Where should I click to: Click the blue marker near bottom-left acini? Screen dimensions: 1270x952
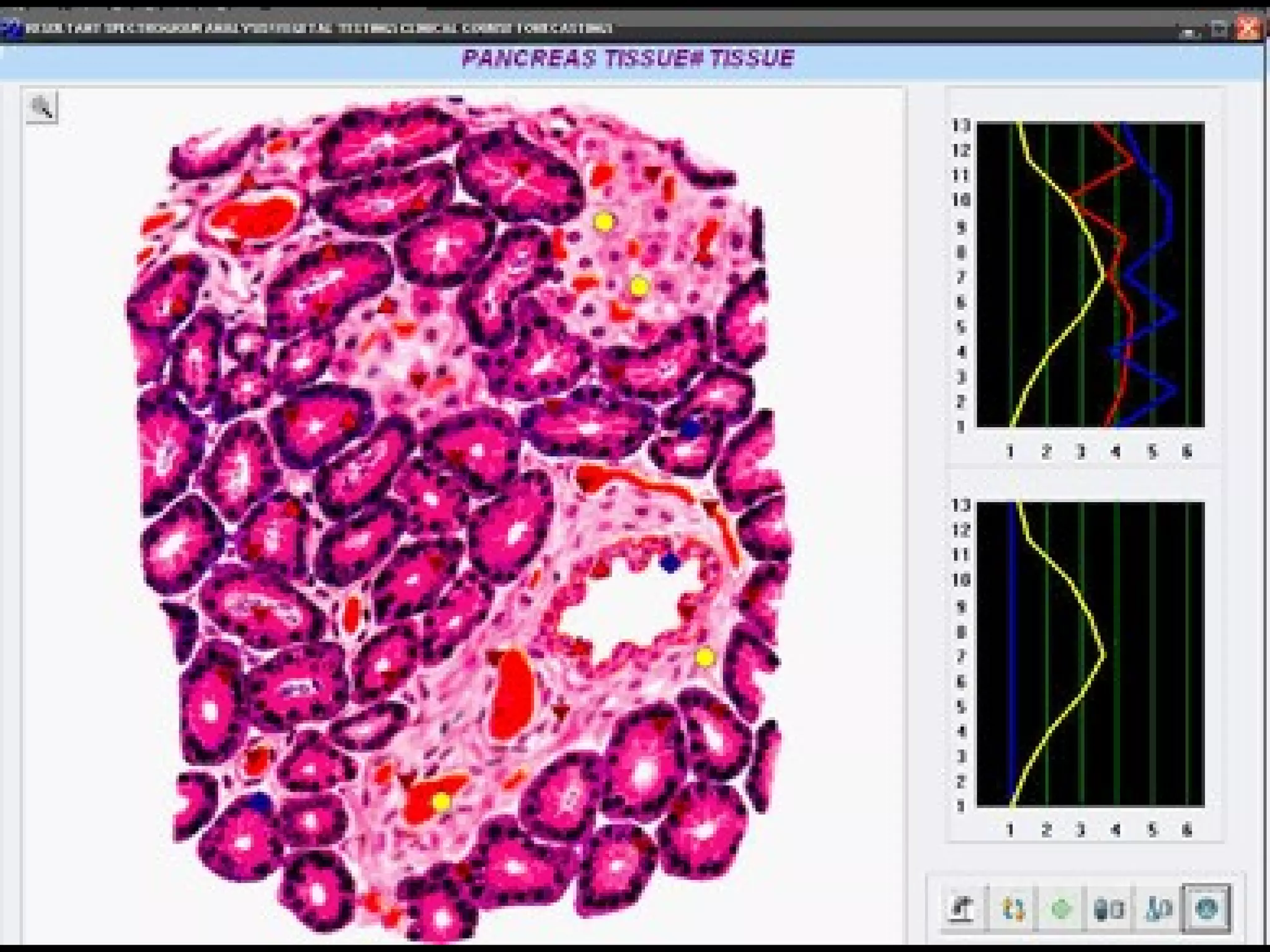click(260, 803)
